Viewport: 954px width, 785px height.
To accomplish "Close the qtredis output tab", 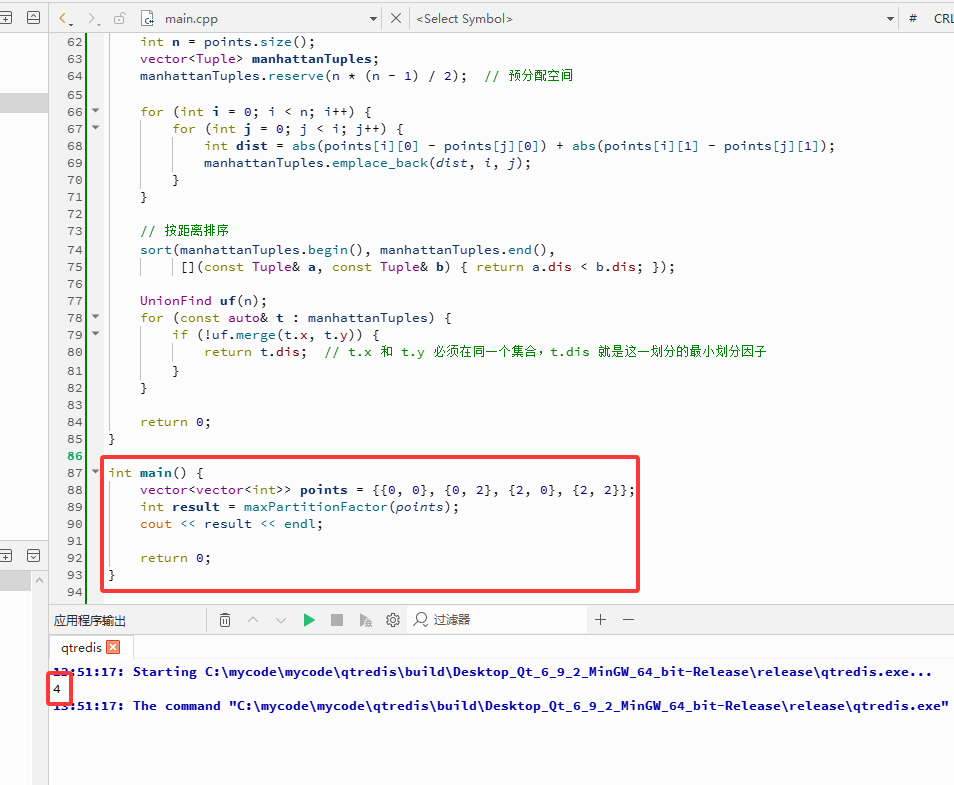I will tap(113, 647).
